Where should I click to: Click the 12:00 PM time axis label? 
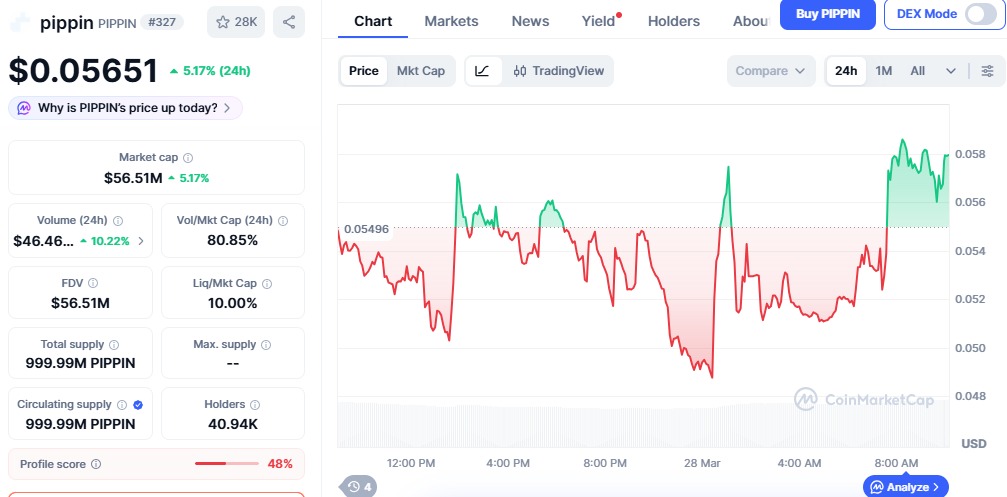pos(411,463)
